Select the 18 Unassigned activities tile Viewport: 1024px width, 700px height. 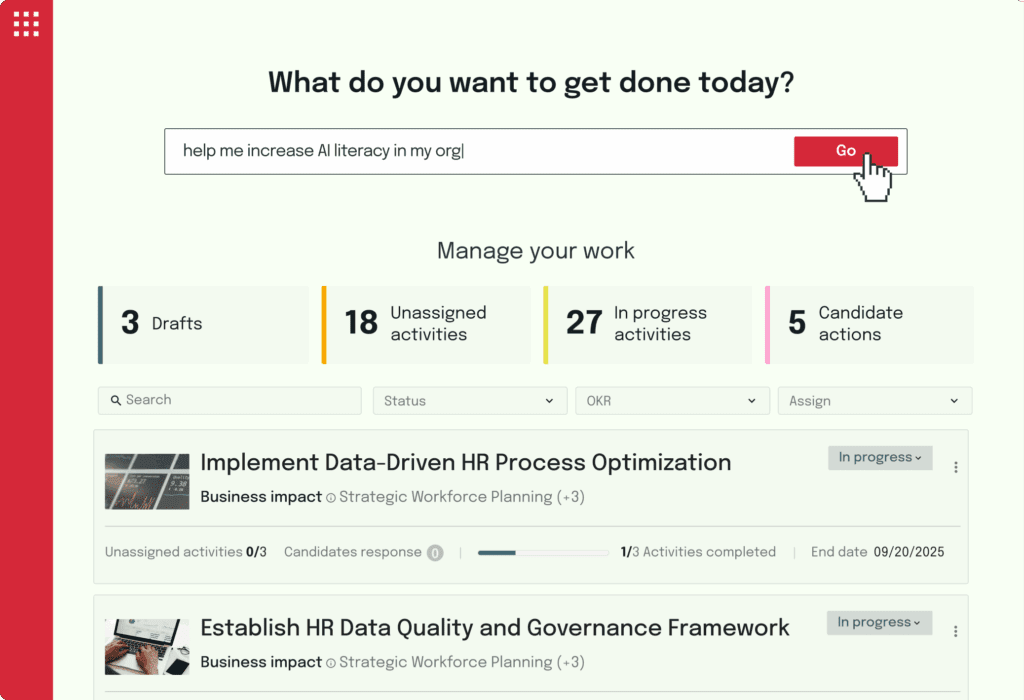(426, 324)
